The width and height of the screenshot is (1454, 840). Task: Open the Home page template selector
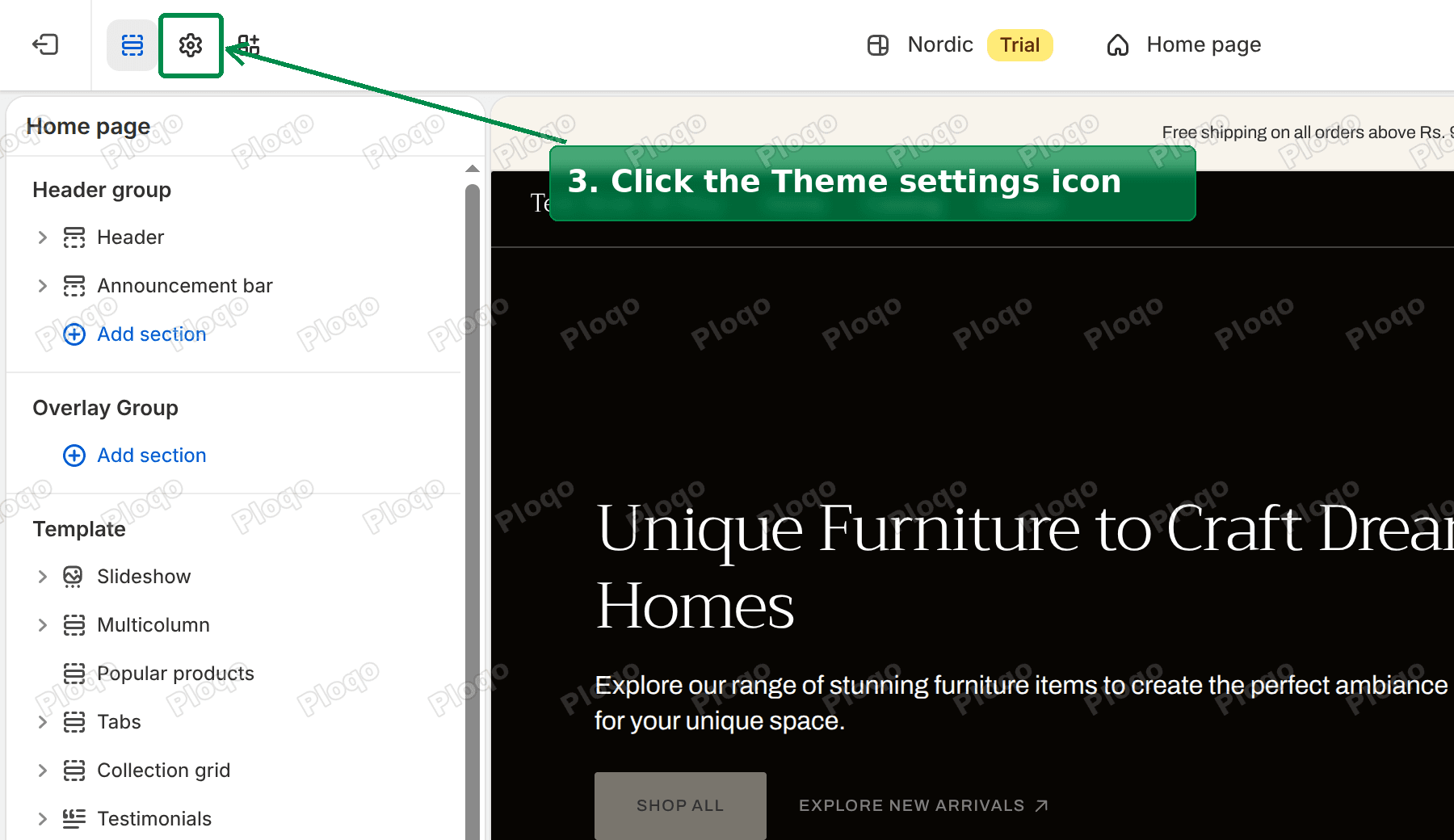click(x=1184, y=45)
